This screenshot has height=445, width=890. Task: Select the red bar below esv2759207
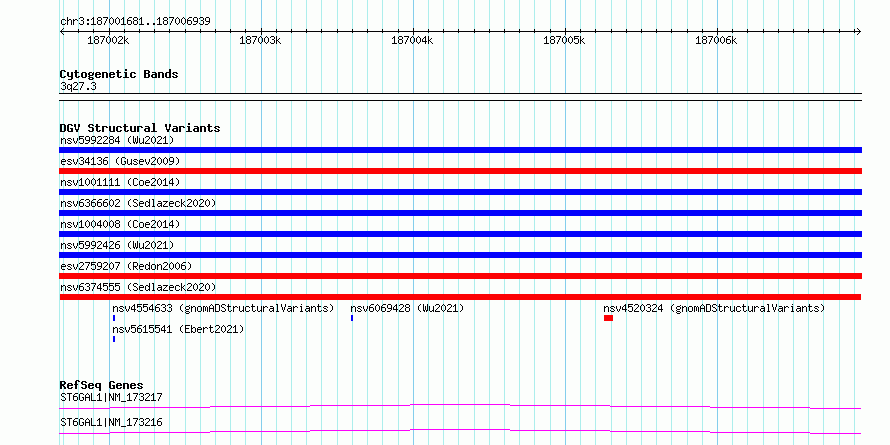pyautogui.click(x=460, y=276)
